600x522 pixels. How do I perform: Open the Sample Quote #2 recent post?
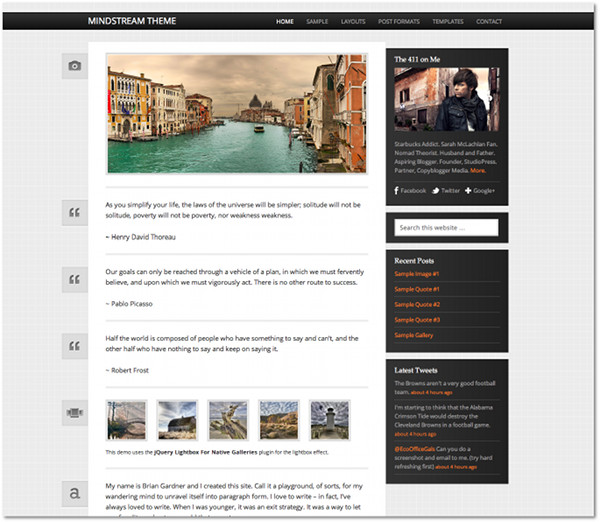[x=417, y=305]
